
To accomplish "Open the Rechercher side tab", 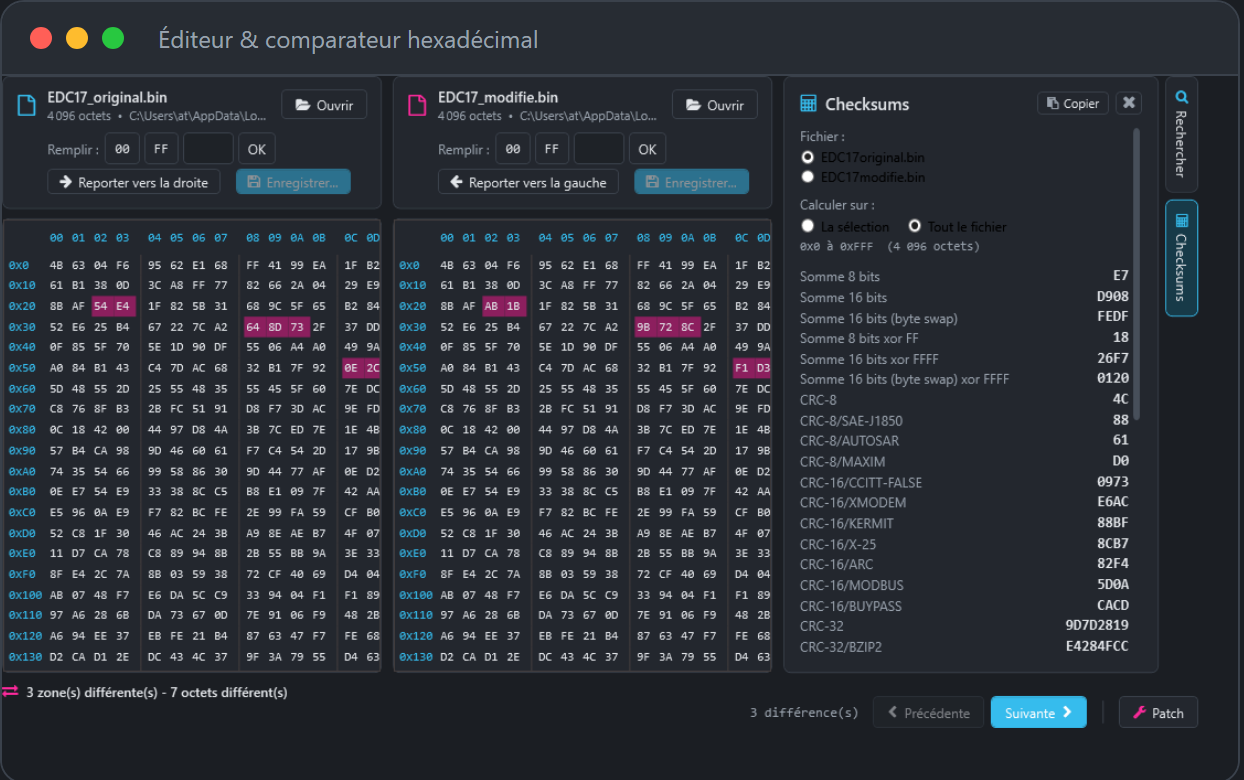I will 1181,135.
